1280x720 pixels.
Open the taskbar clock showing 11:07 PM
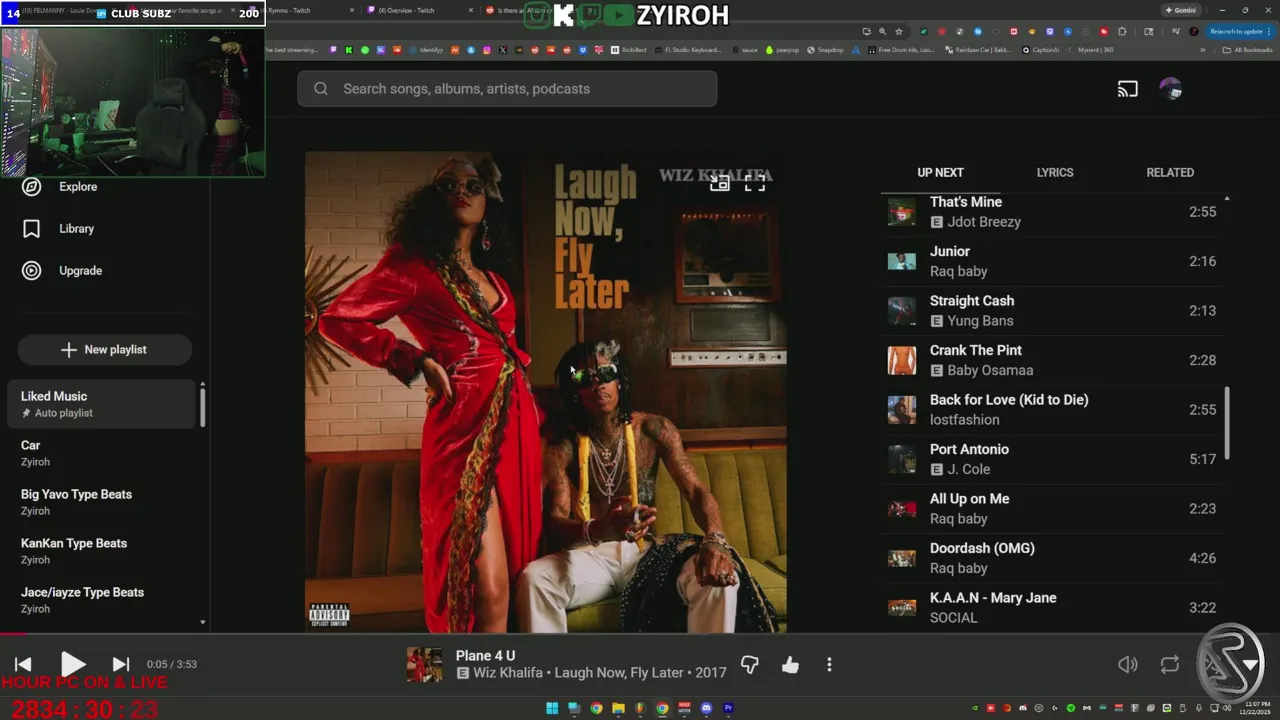coord(1254,708)
